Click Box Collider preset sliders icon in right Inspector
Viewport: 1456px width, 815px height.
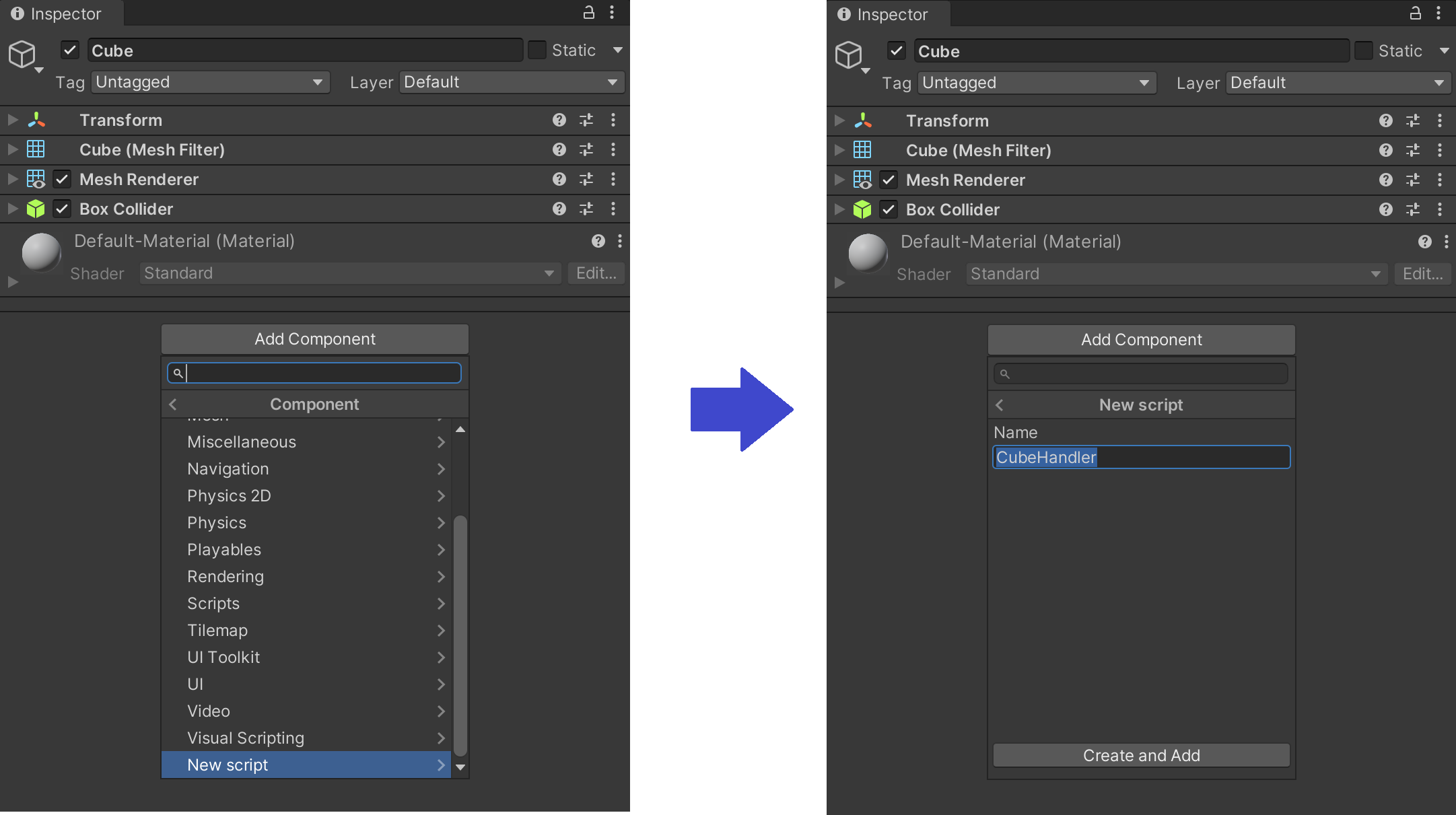point(1412,209)
